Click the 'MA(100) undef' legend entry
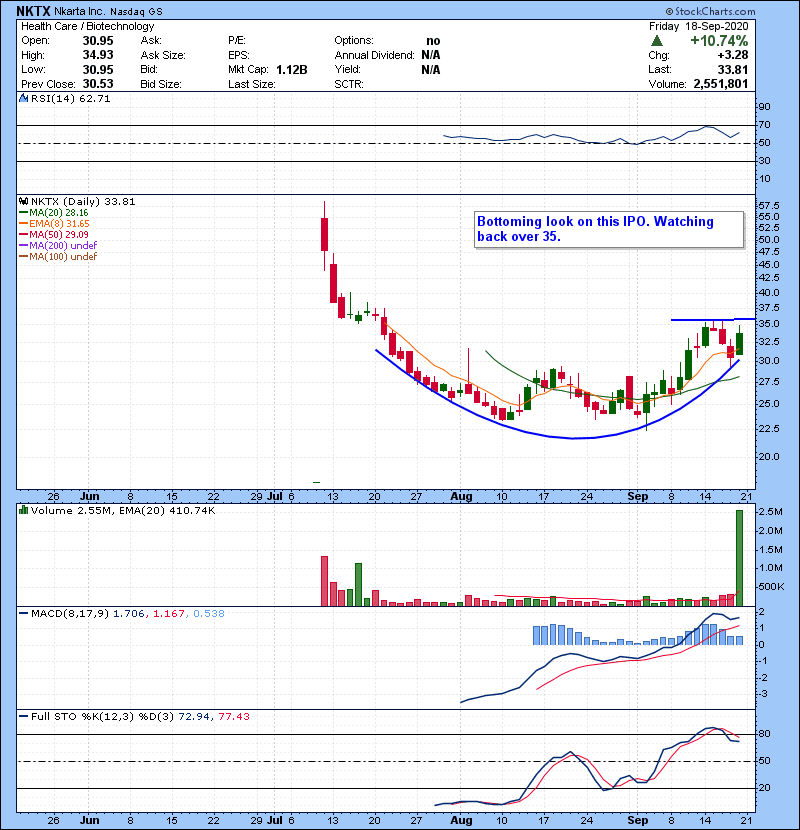This screenshot has height=830, width=800. click(x=63, y=257)
